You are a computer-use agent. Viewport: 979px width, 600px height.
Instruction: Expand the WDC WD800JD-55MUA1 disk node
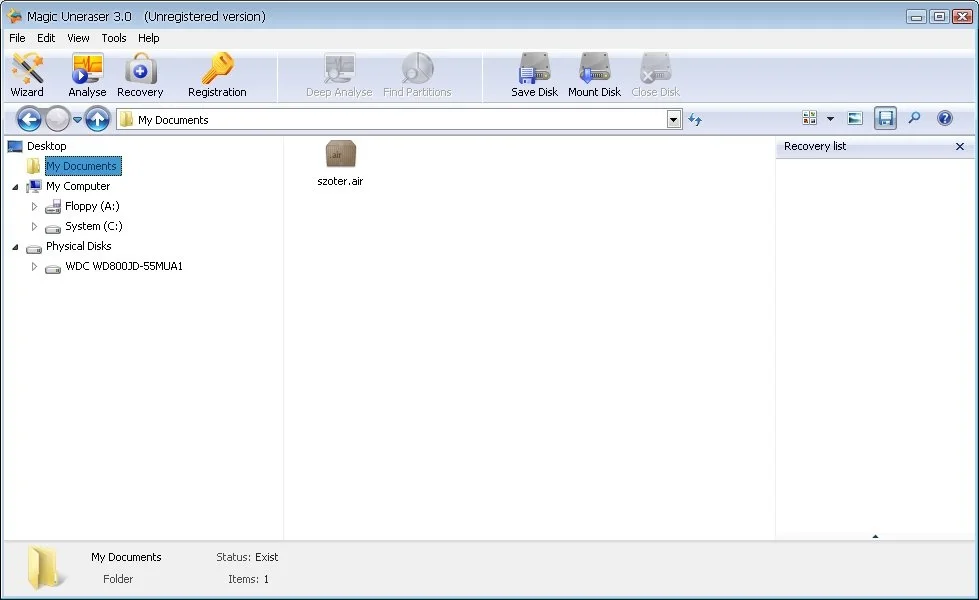34,267
